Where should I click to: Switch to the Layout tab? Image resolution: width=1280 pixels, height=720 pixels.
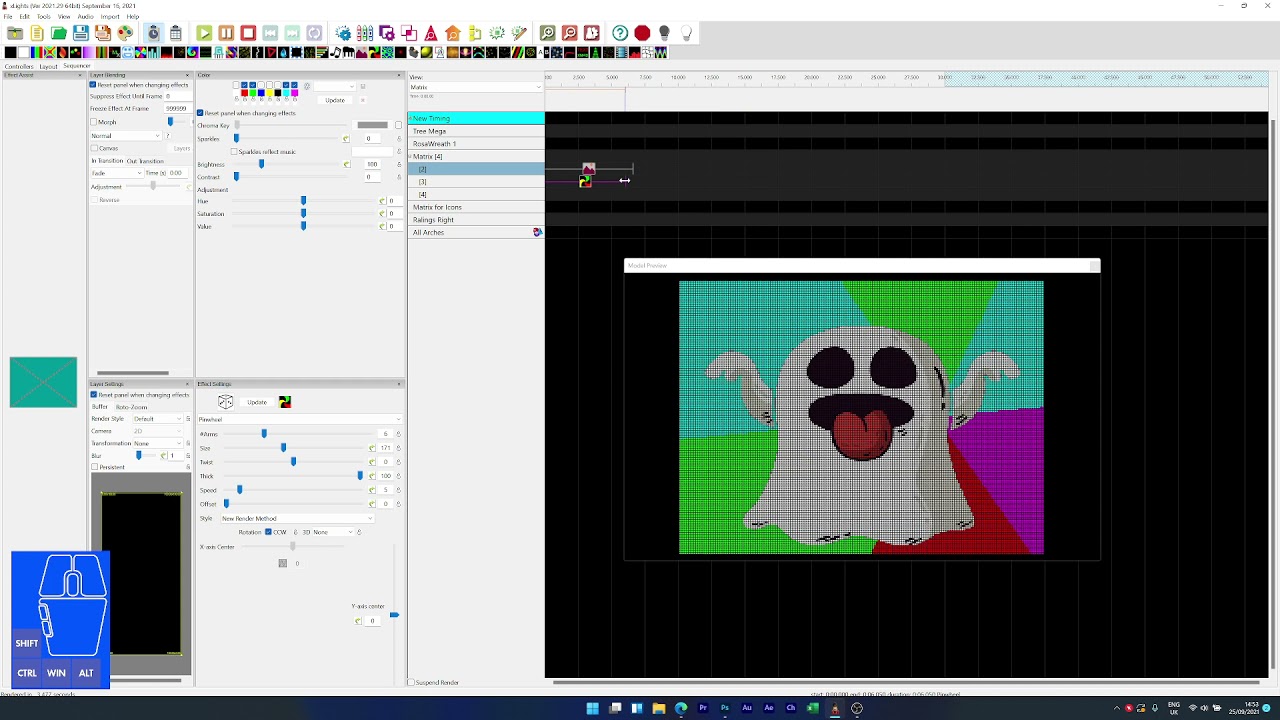48,66
